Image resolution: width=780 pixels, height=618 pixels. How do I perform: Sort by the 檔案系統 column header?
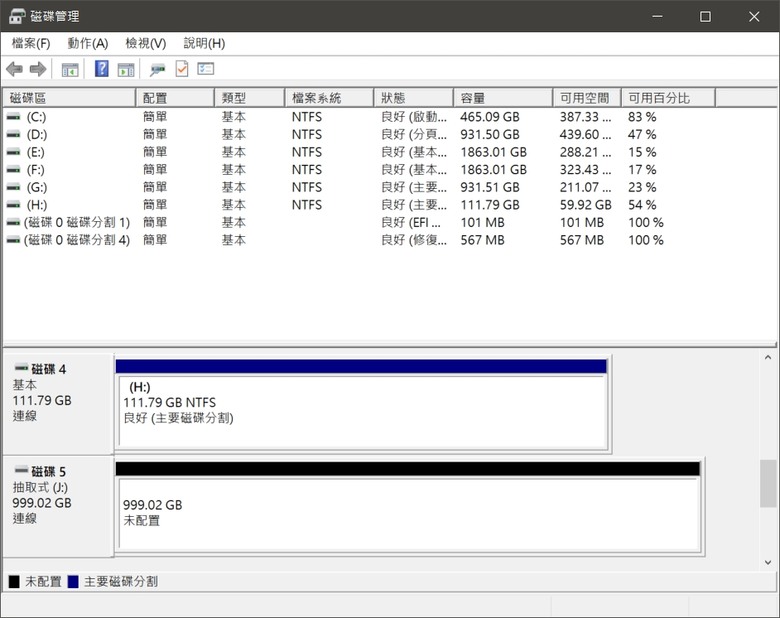330,98
